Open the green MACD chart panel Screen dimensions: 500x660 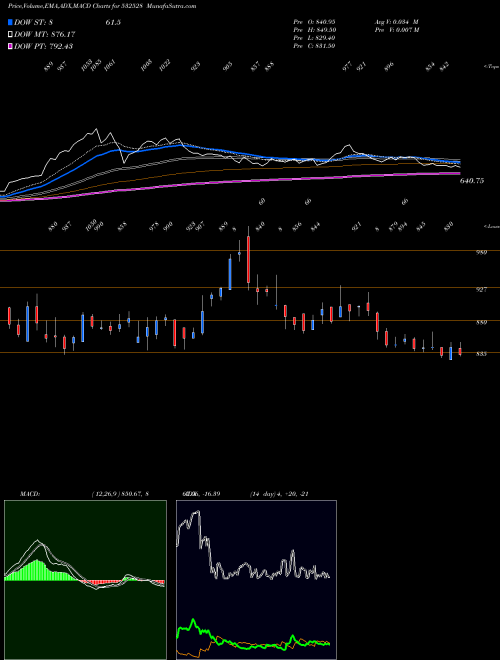point(85,580)
